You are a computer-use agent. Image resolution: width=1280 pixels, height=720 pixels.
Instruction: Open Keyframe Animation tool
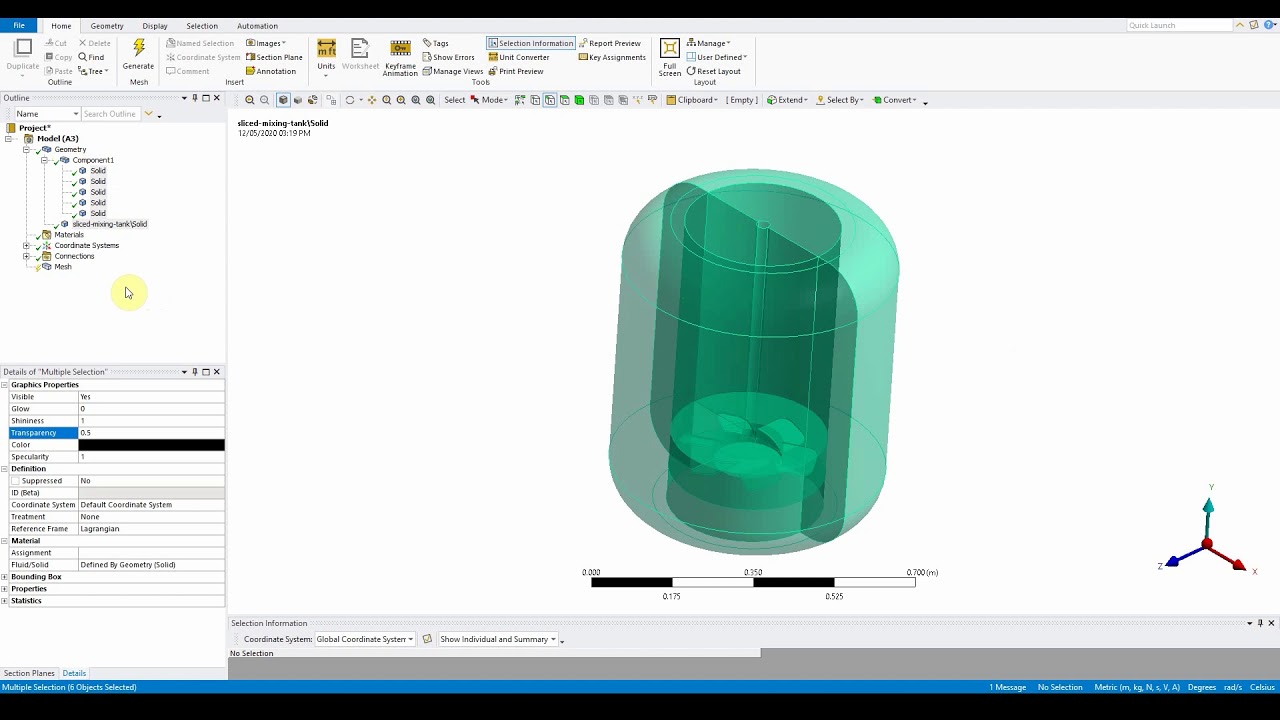[x=400, y=57]
